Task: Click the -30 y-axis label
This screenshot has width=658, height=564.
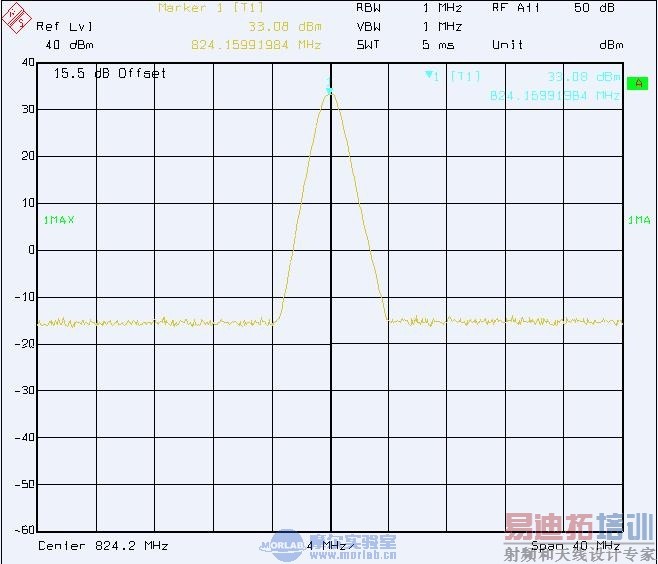Action: pyautogui.click(x=25, y=390)
